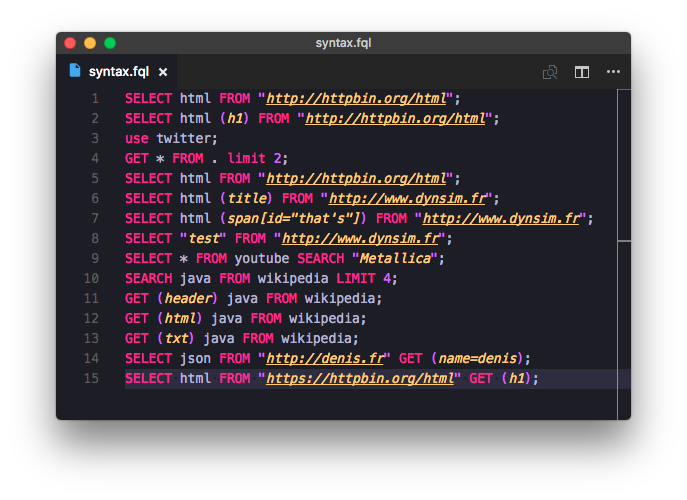Click 'title' selector on line 6
Viewport: 687px width, 500px height.
247,199
